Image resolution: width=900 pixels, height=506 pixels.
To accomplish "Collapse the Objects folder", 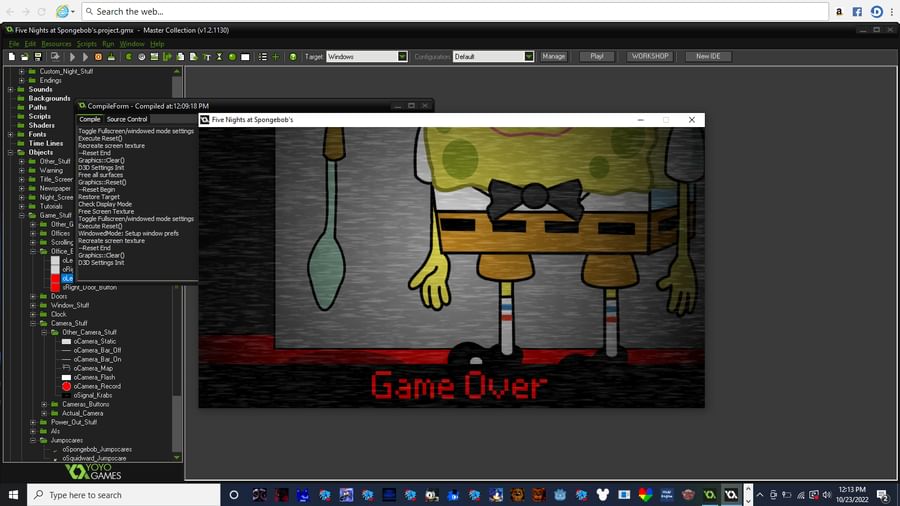I will point(10,153).
